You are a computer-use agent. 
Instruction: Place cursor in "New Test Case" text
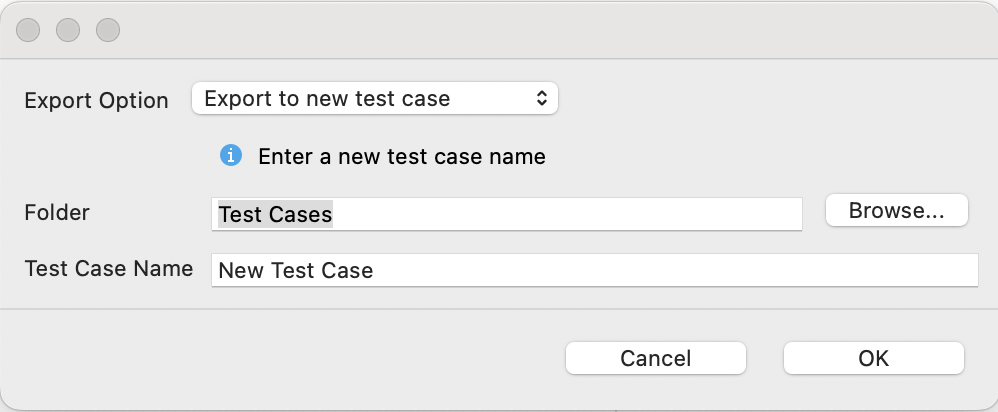(295, 270)
